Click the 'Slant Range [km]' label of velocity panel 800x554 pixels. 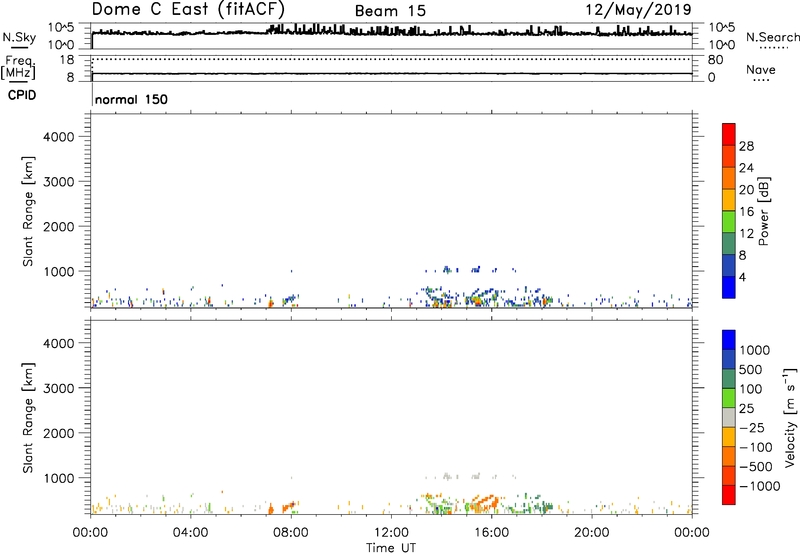28,418
